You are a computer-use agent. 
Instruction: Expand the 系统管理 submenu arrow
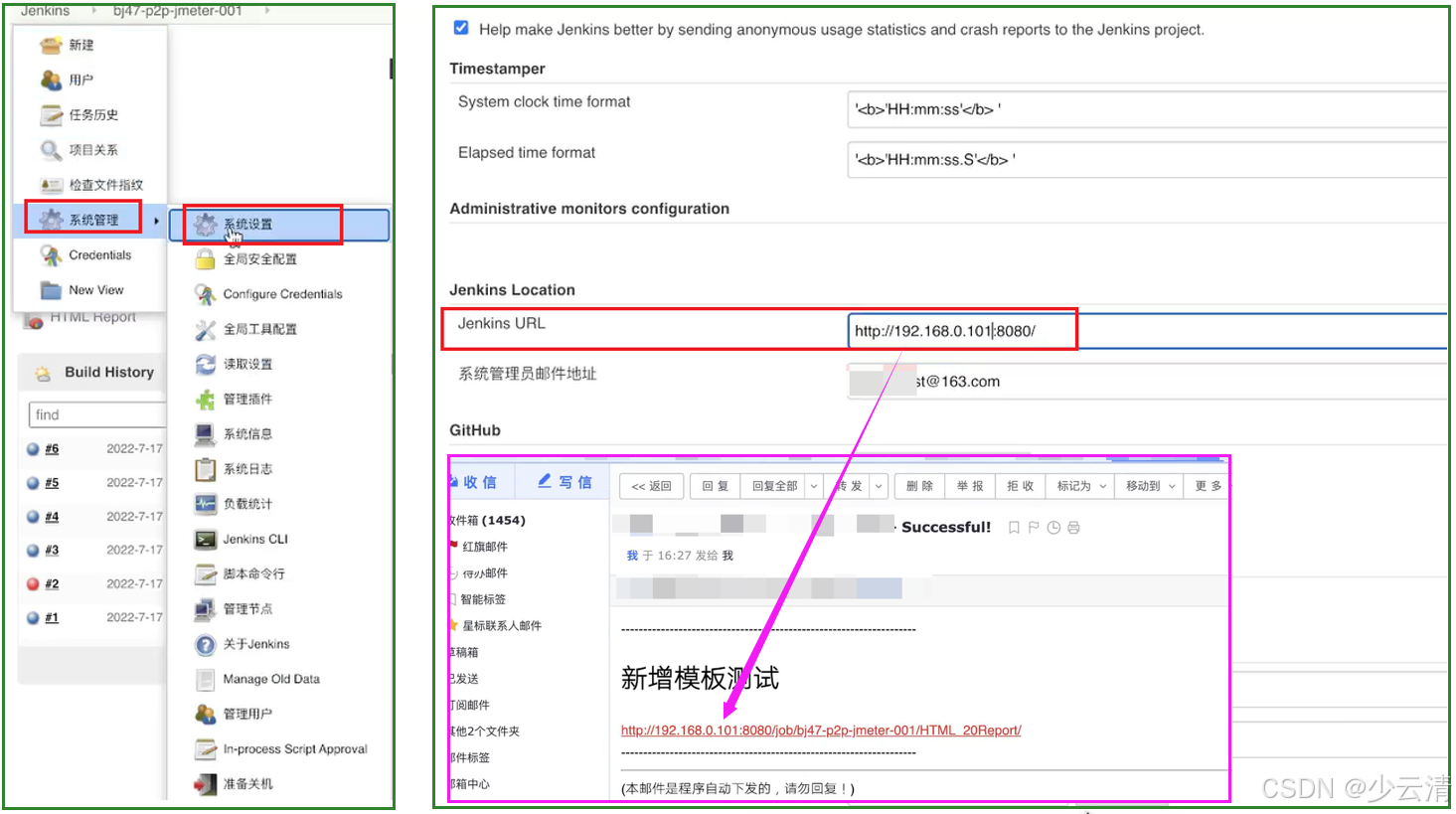click(x=156, y=221)
